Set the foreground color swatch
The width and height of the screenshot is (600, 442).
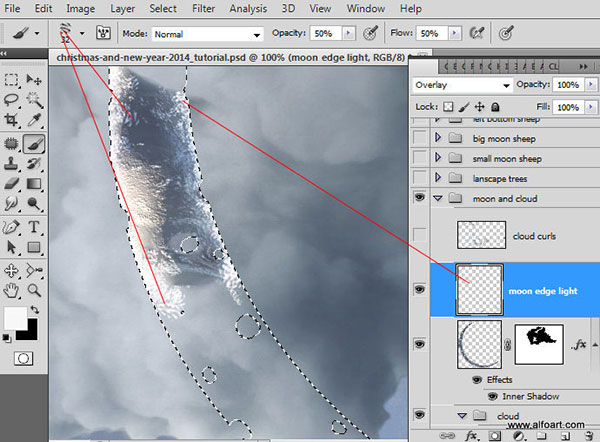click(x=15, y=318)
